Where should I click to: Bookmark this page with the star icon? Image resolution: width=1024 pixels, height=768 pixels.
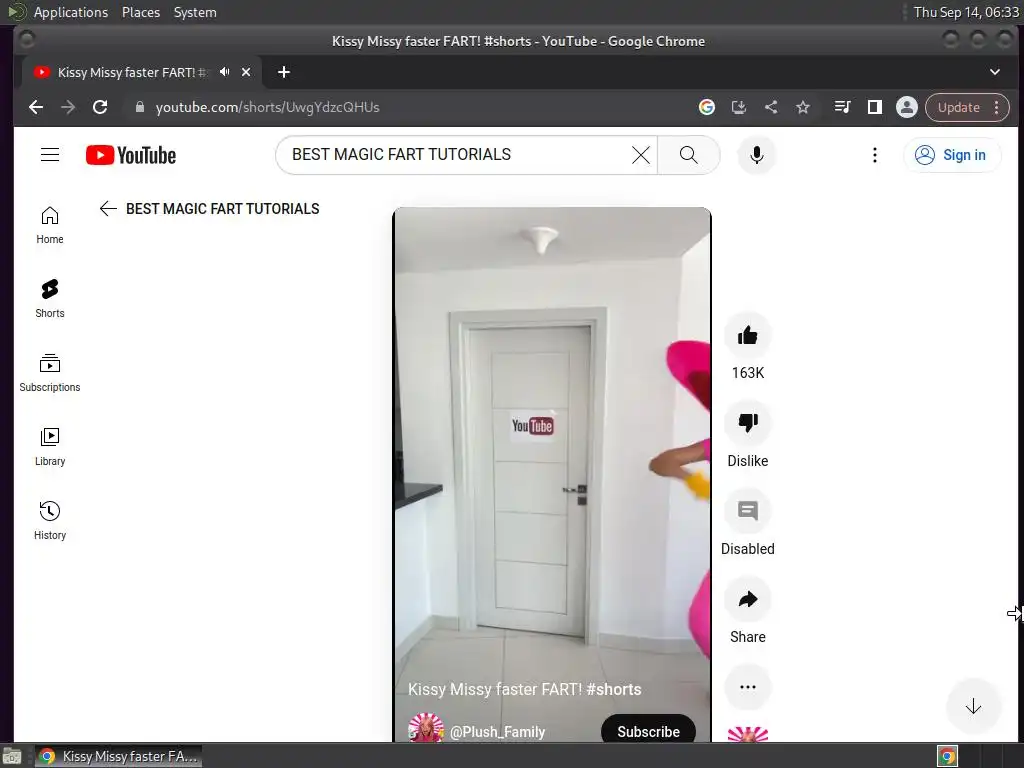[803, 107]
